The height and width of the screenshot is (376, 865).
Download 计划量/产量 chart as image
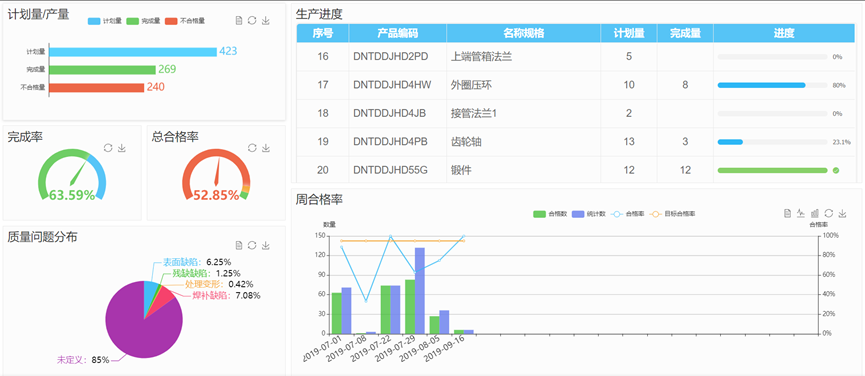(265, 20)
